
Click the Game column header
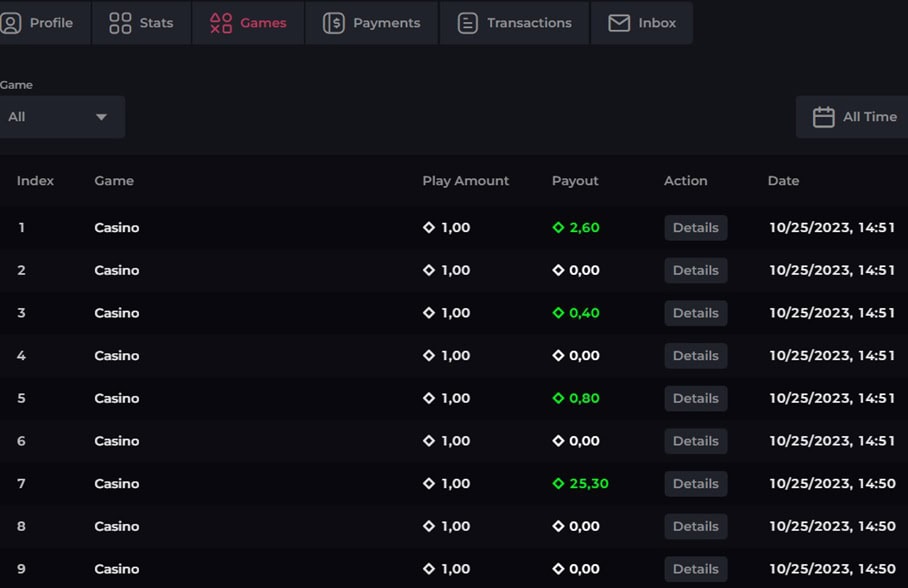114,181
